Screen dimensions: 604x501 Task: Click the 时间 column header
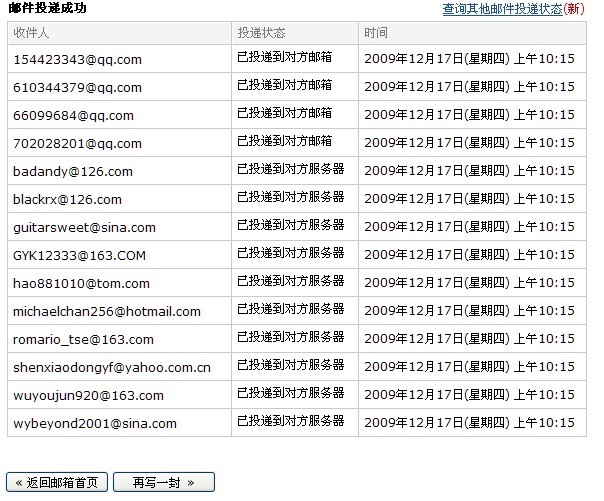point(376,32)
